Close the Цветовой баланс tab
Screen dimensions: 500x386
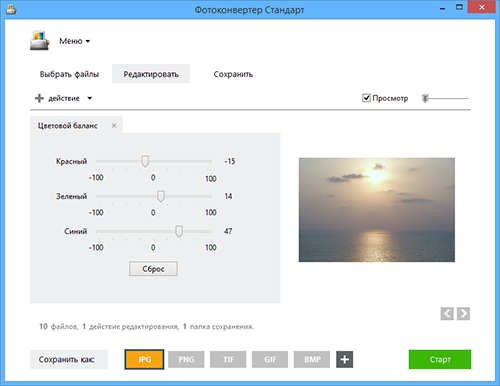coord(114,126)
